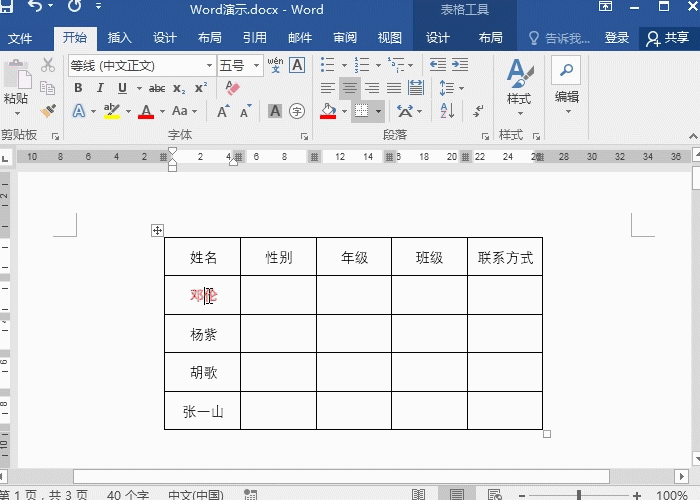Screen dimensions: 700x500
Task: Open the 文件 File tab
Action: (20, 38)
